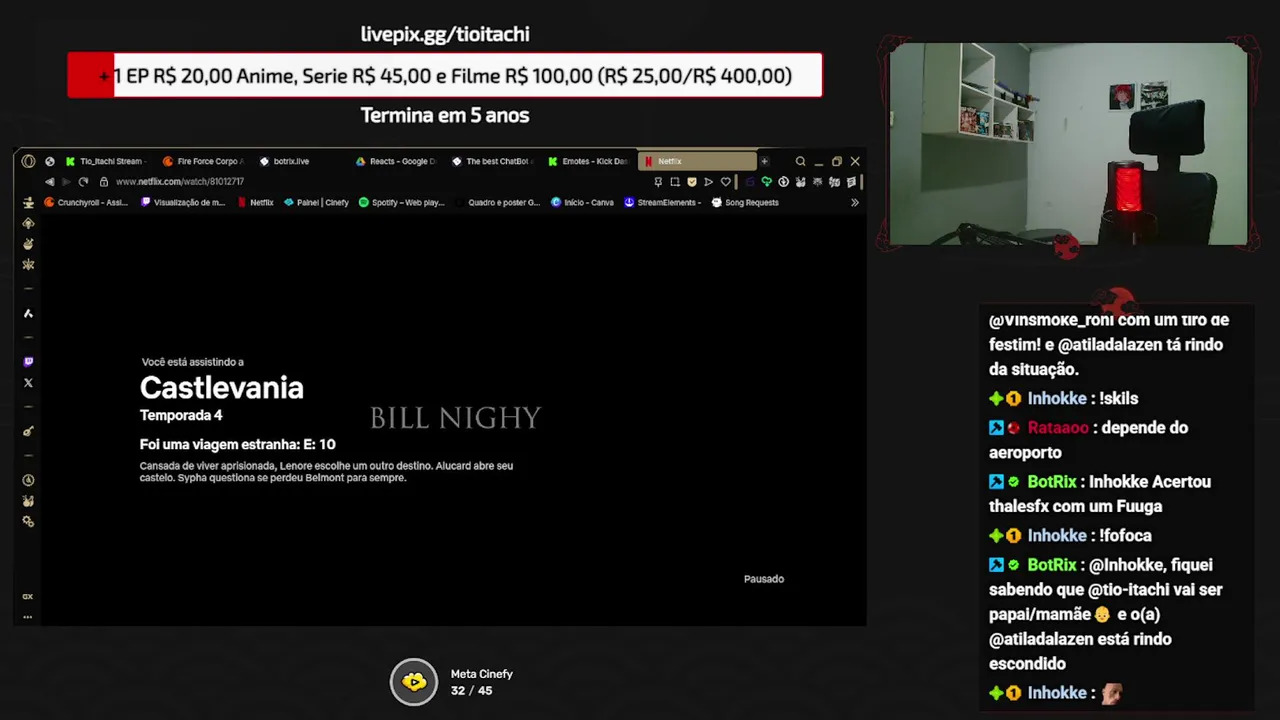Viewport: 1280px width, 720px height.
Task: Open the Song Requests bookmark
Action: pos(745,203)
